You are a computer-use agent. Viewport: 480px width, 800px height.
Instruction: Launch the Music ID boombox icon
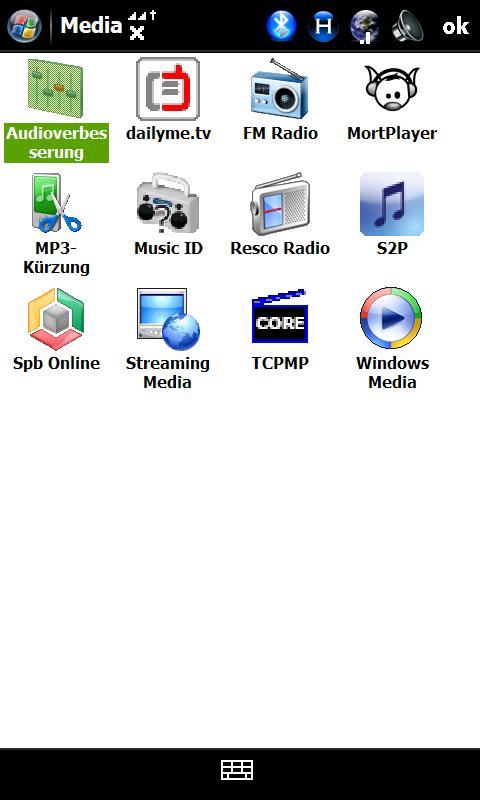168,203
